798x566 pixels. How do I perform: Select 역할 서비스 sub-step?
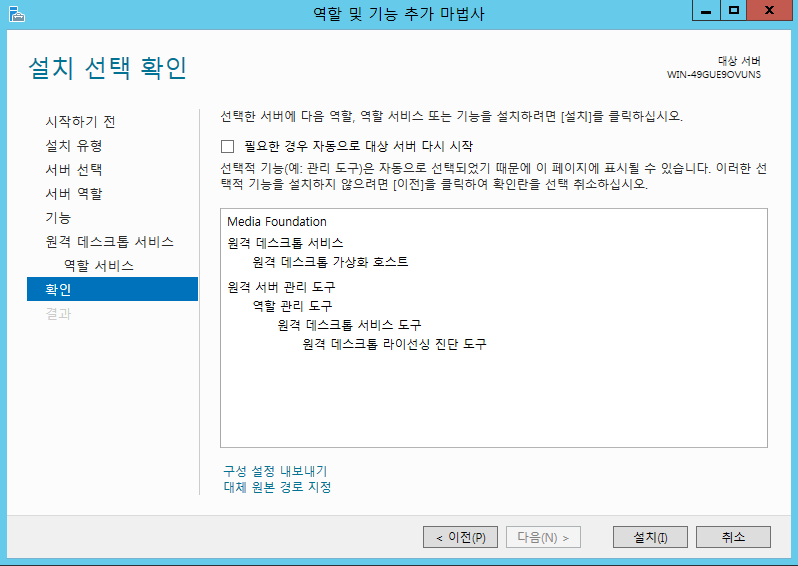(x=99, y=265)
